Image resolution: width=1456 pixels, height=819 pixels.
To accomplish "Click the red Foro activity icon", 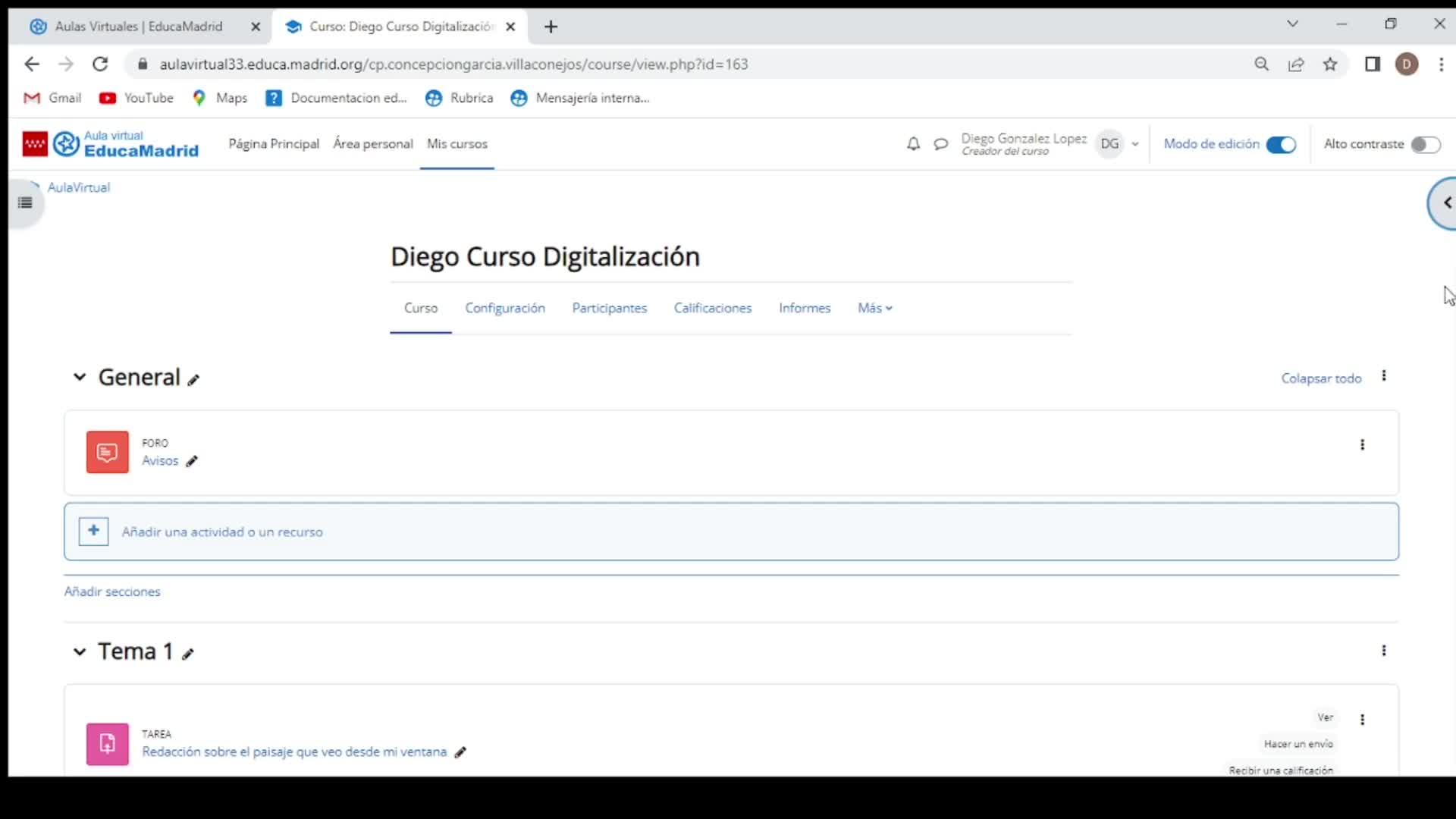I will point(107,452).
